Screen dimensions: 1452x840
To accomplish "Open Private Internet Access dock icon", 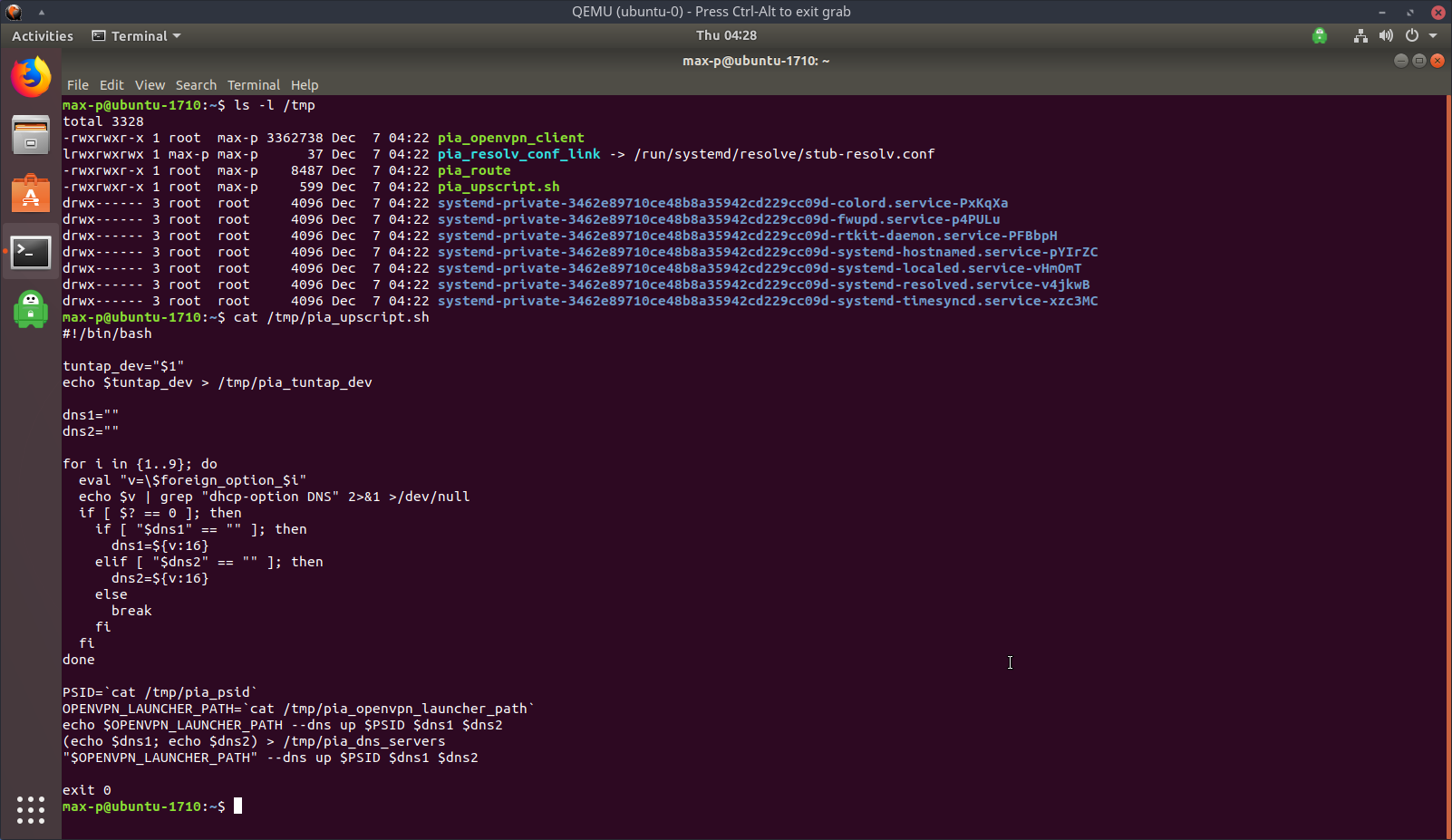I will (31, 310).
